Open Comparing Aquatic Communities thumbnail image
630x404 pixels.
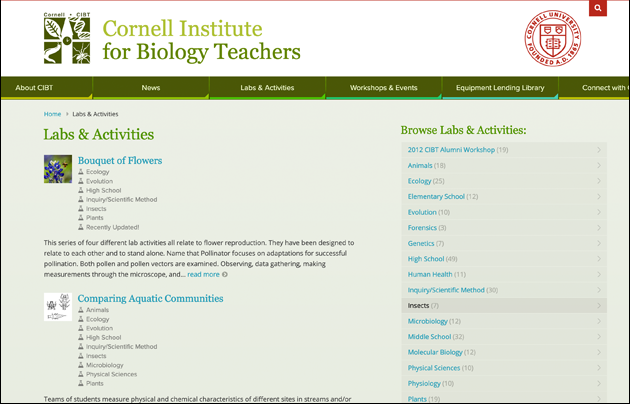point(58,307)
